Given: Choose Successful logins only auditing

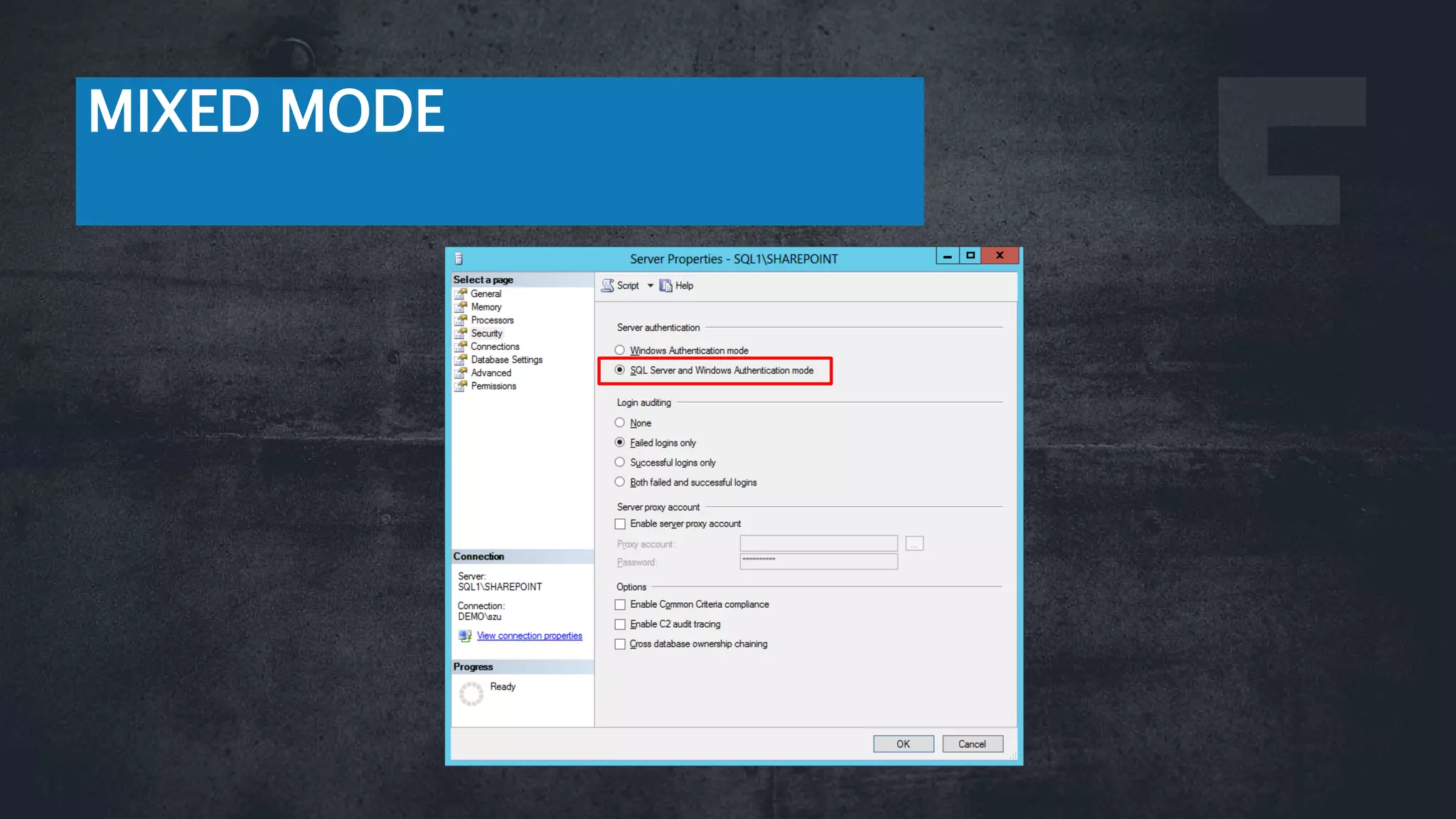Looking at the screenshot, I should (x=620, y=462).
